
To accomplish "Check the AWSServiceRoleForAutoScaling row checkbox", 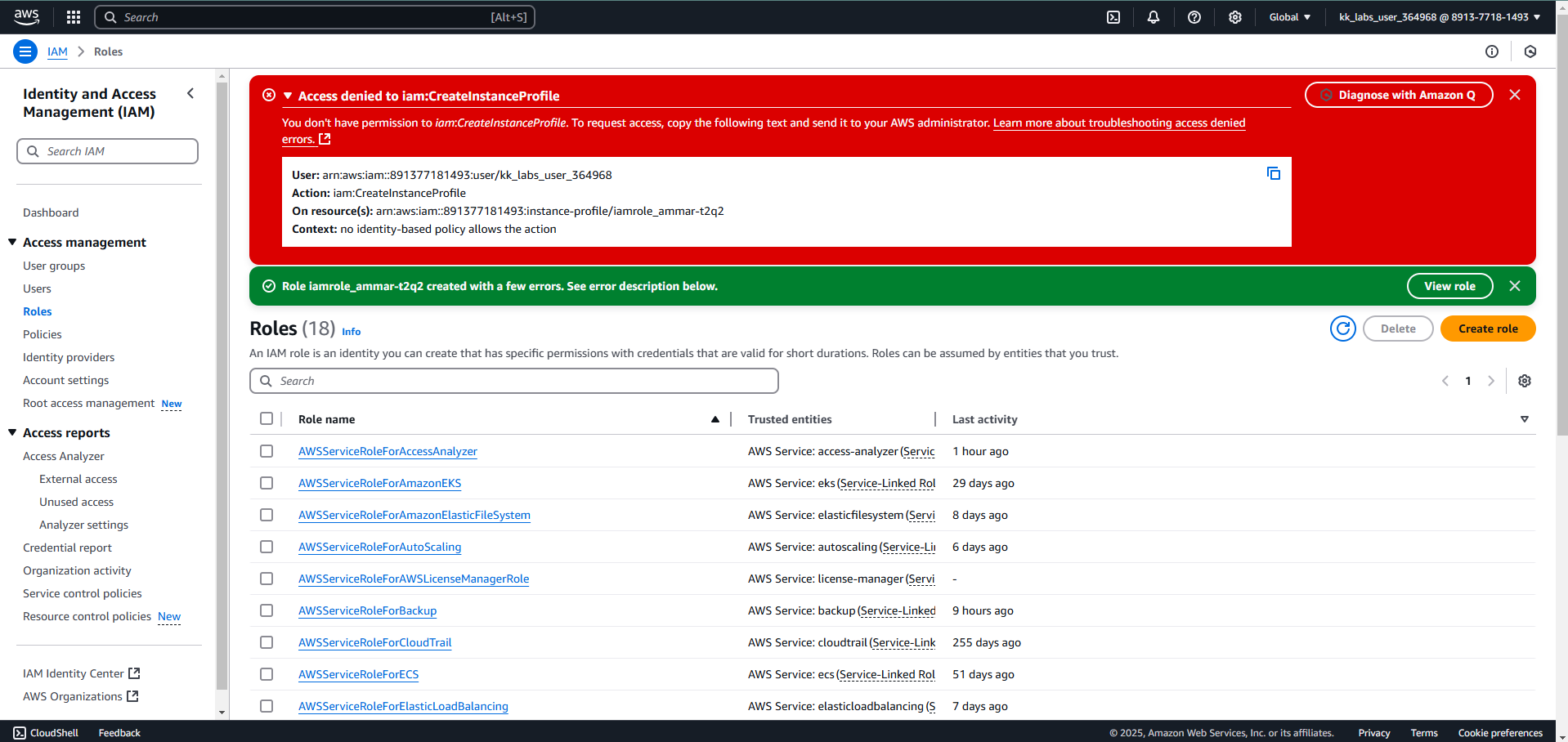I will [267, 547].
